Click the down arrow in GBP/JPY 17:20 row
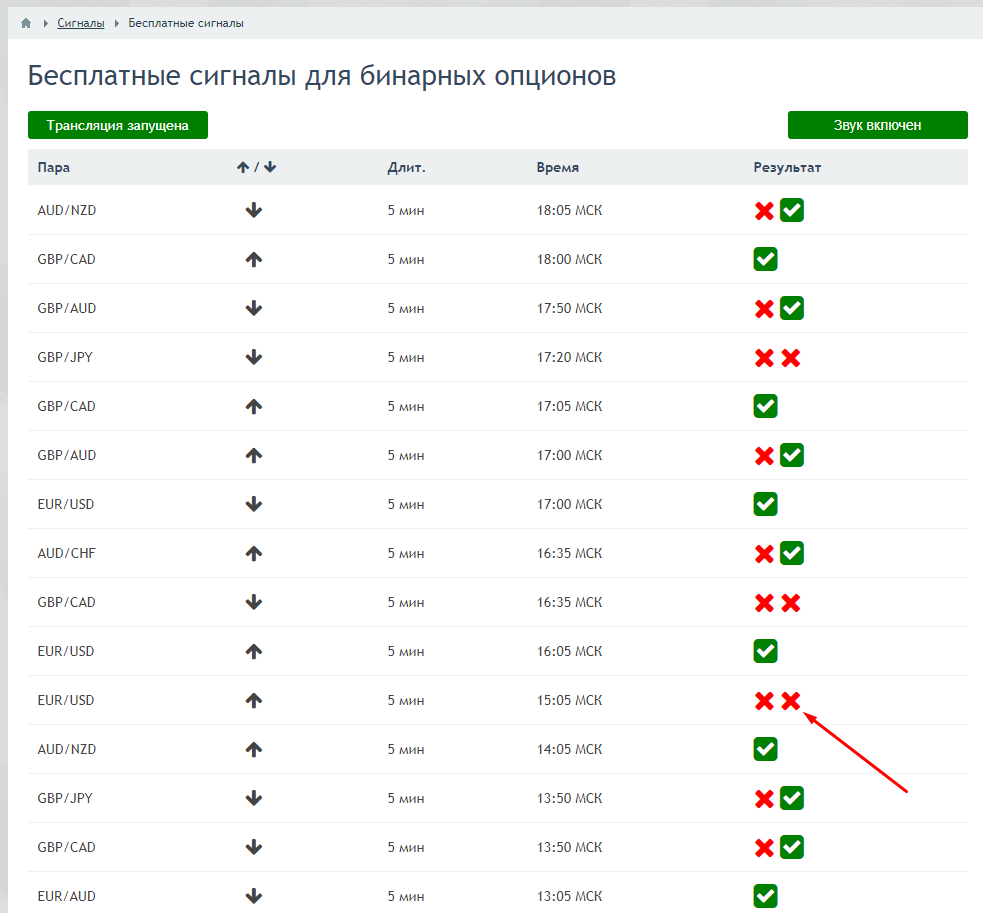The height and width of the screenshot is (913, 983). click(253, 357)
